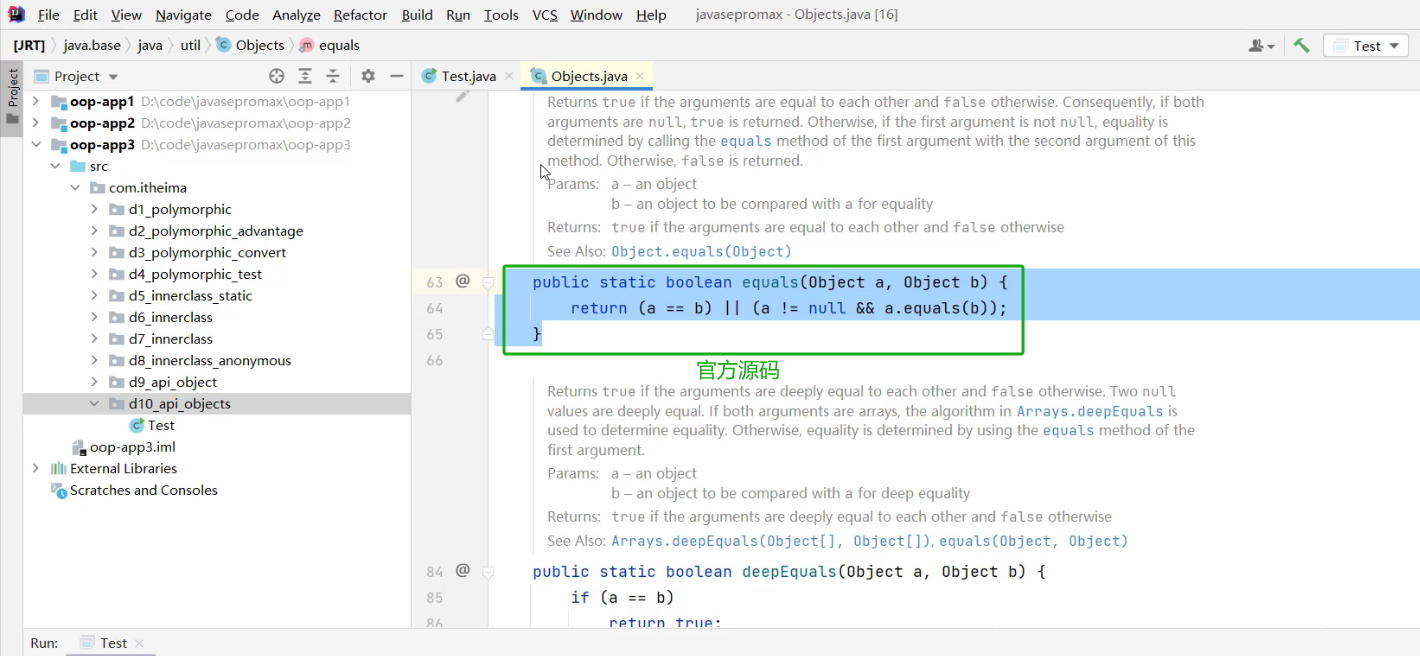Image resolution: width=1420 pixels, height=656 pixels.
Task: Open the Window menu
Action: (x=596, y=15)
